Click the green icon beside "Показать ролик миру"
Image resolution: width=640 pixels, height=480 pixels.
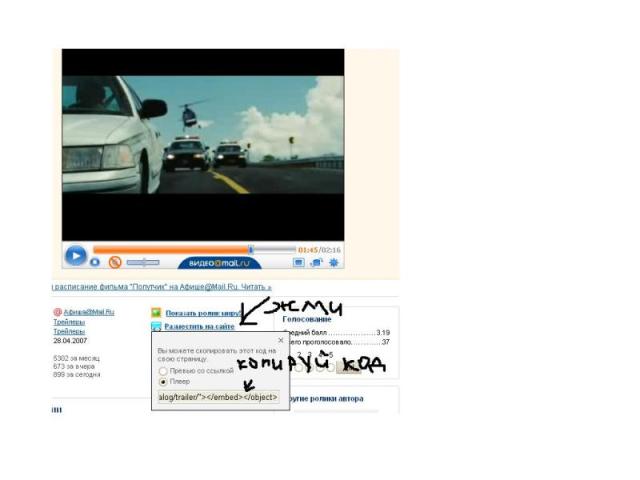pos(156,313)
